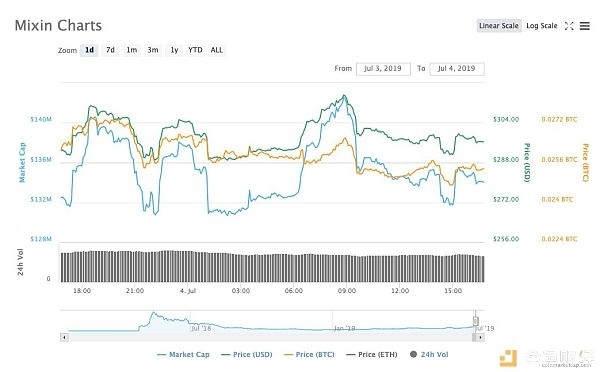Click the navigator left scroll arrow

click(x=64, y=337)
